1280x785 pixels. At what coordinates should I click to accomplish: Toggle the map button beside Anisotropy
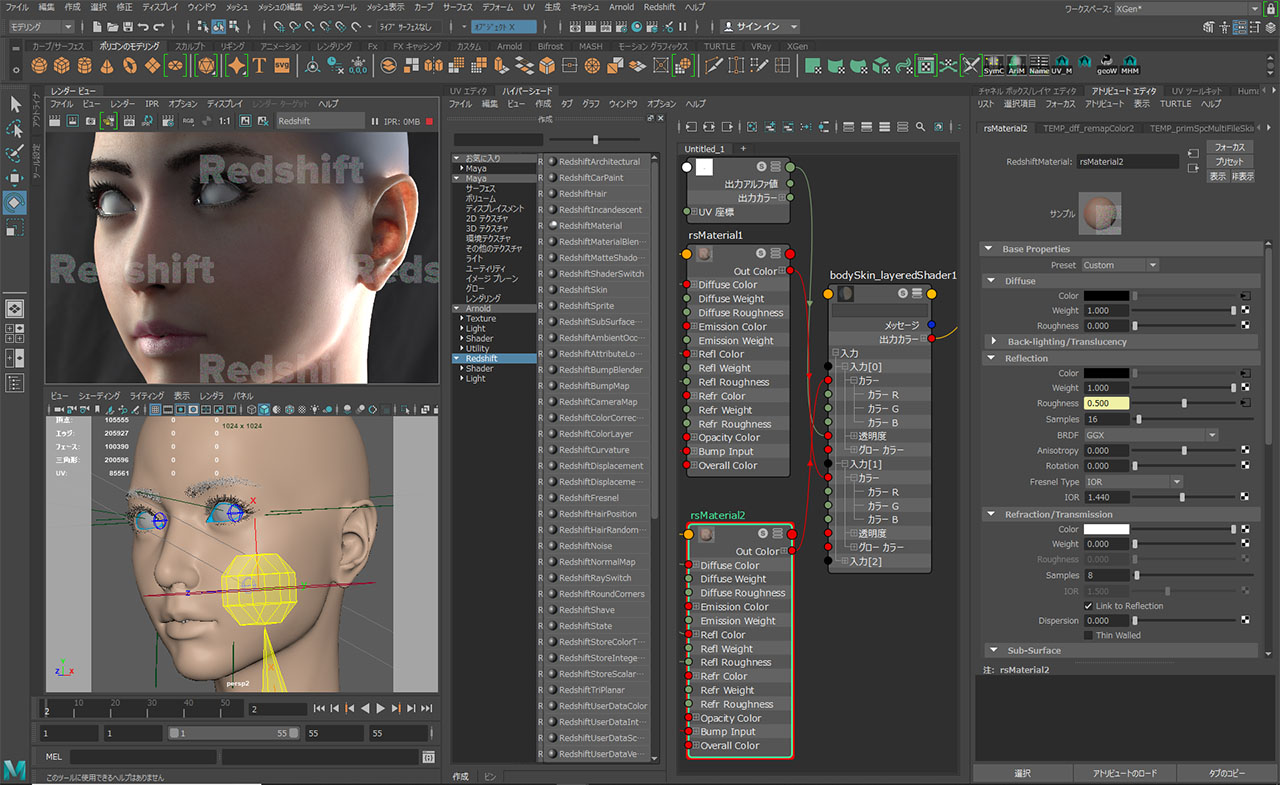[1246, 451]
